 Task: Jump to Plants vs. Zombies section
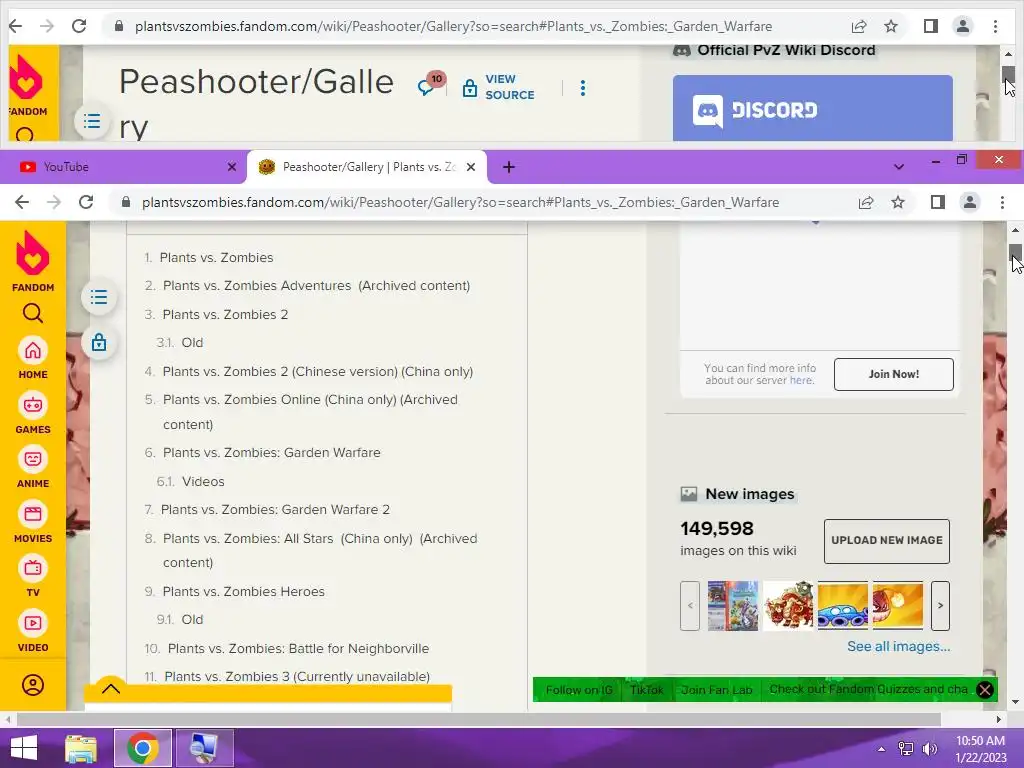216,257
